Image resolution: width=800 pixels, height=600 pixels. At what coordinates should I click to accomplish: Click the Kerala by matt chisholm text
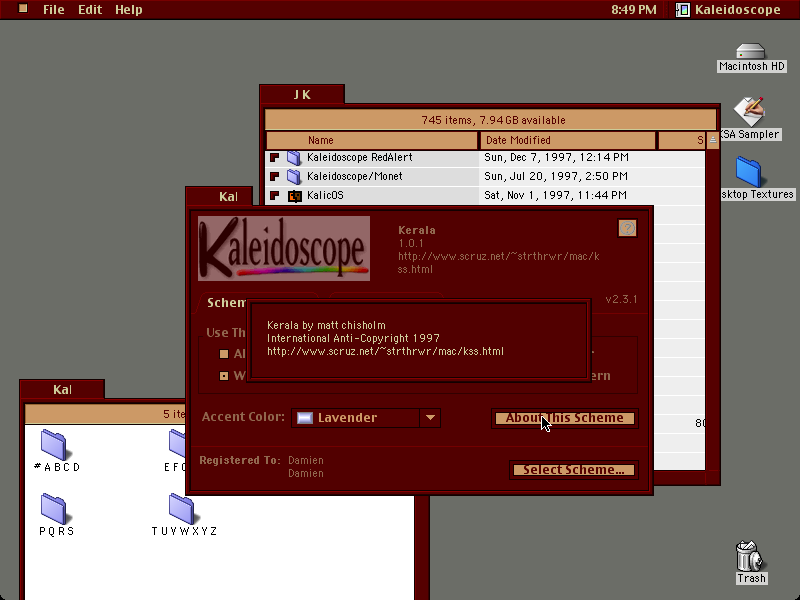326,326
